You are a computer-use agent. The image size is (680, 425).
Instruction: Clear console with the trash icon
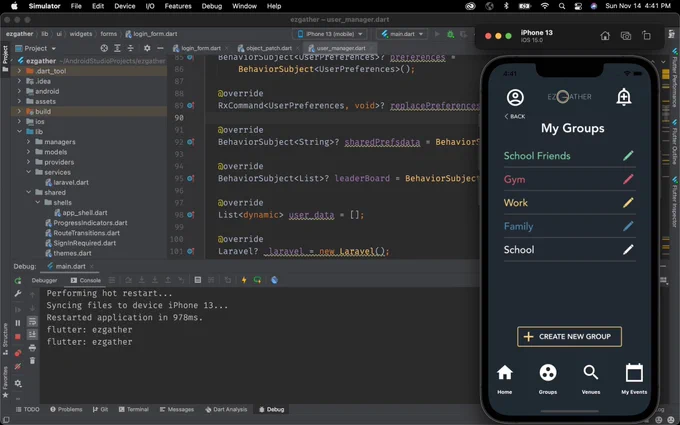point(33,360)
